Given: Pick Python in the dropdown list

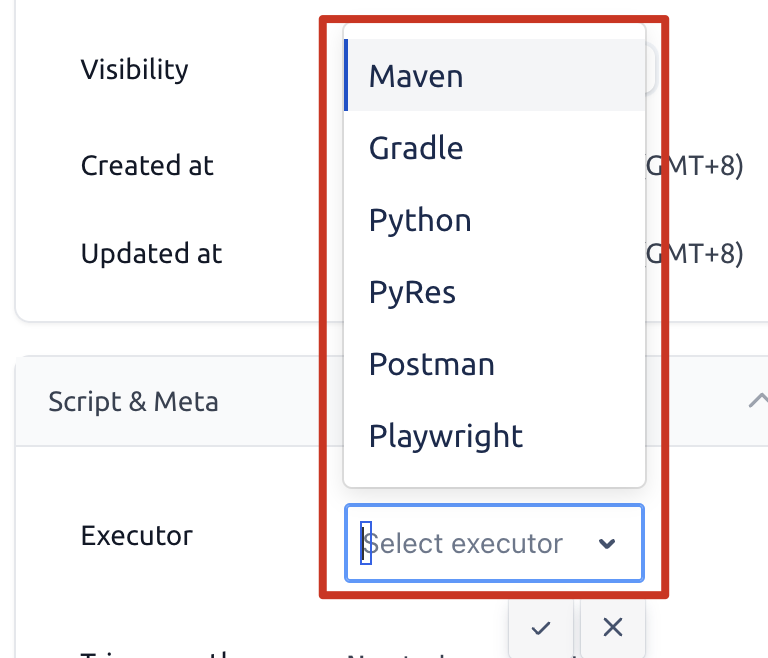Looking at the screenshot, I should [420, 220].
